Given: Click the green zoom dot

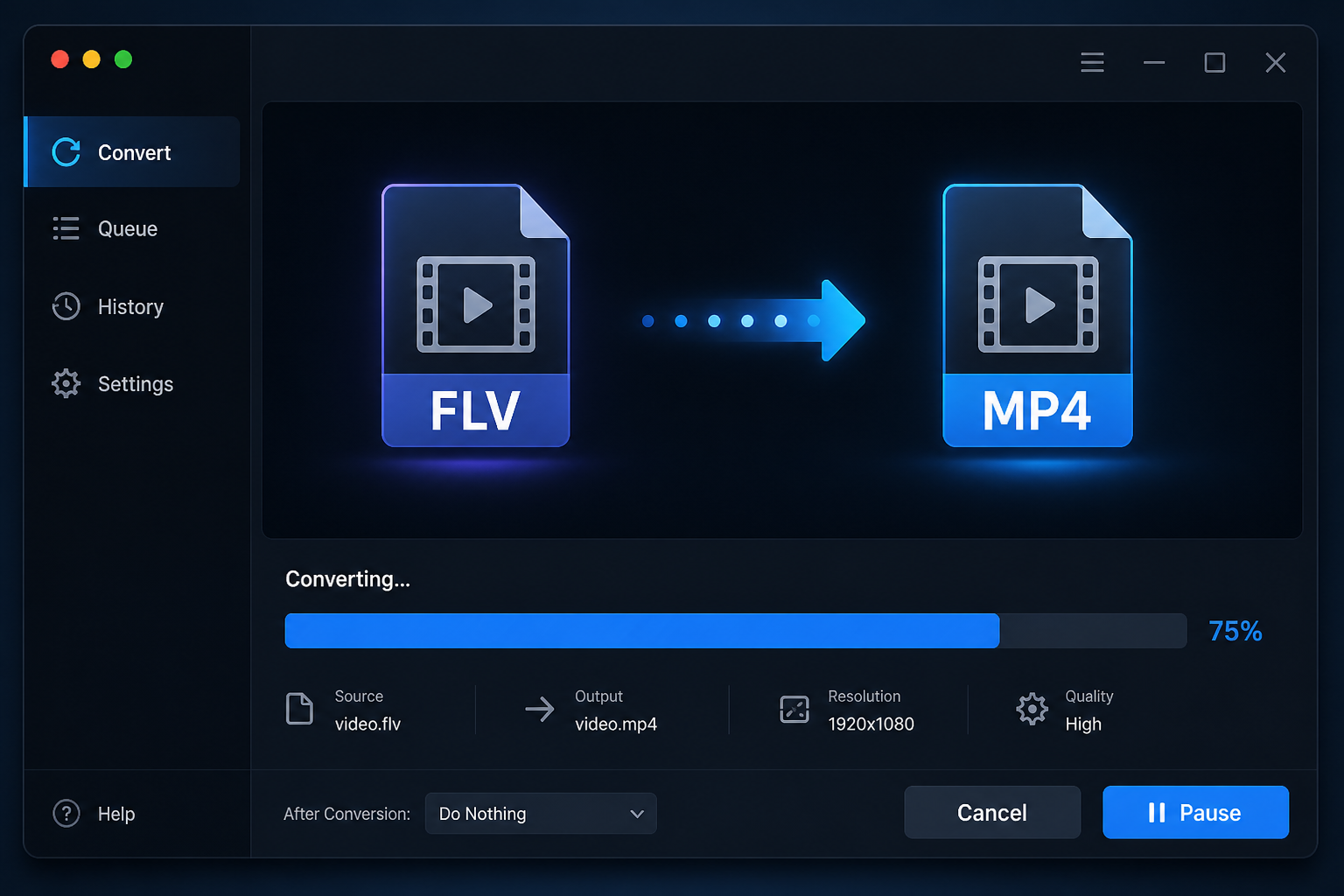Looking at the screenshot, I should 123,59.
